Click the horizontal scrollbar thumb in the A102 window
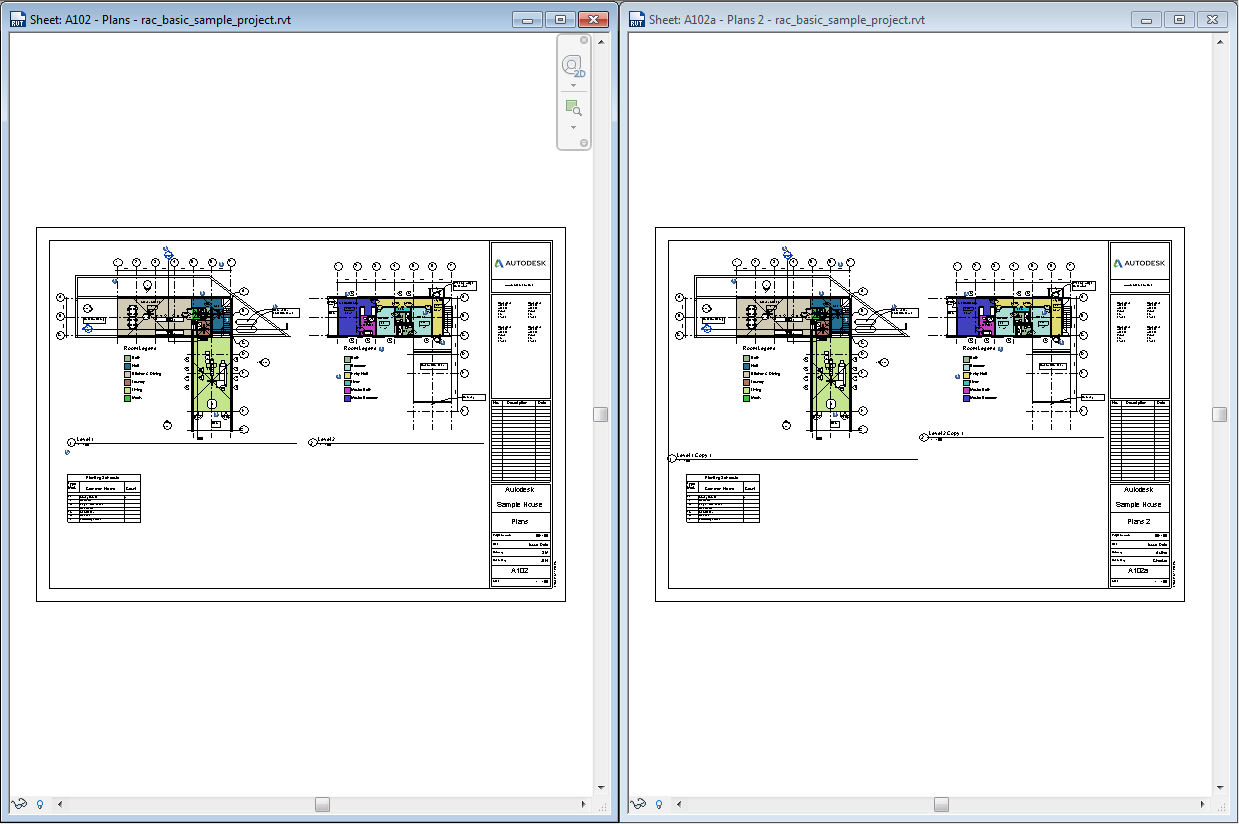1239x824 pixels. point(322,804)
